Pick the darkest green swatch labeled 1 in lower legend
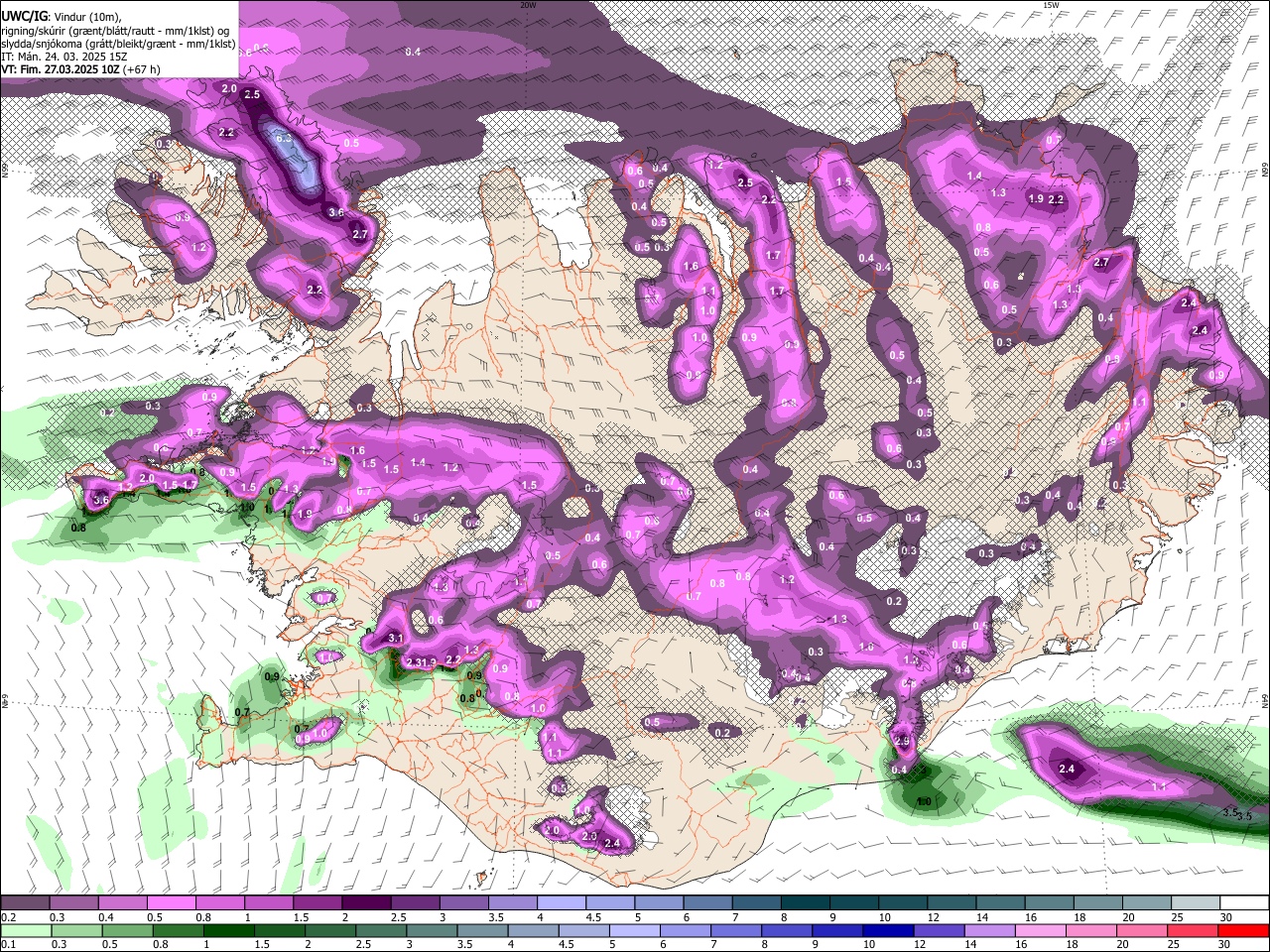The height and width of the screenshot is (952, 1270). click(x=228, y=930)
